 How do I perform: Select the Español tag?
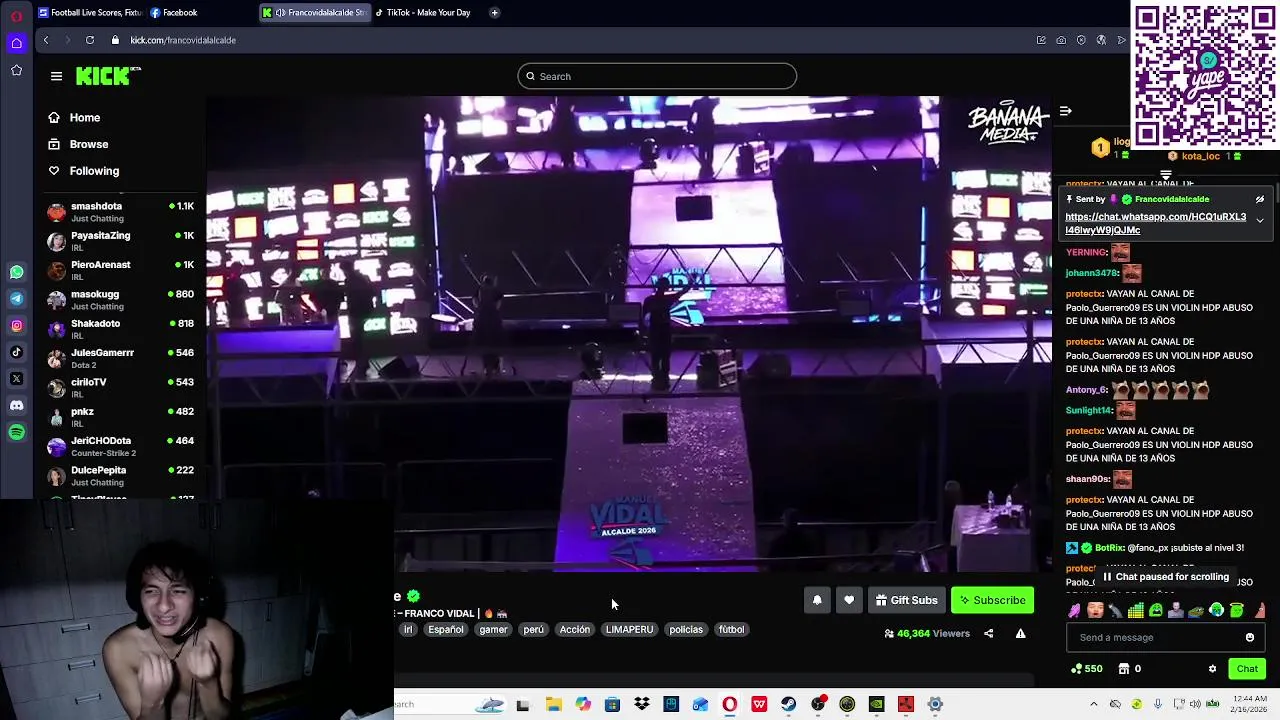[x=446, y=630]
